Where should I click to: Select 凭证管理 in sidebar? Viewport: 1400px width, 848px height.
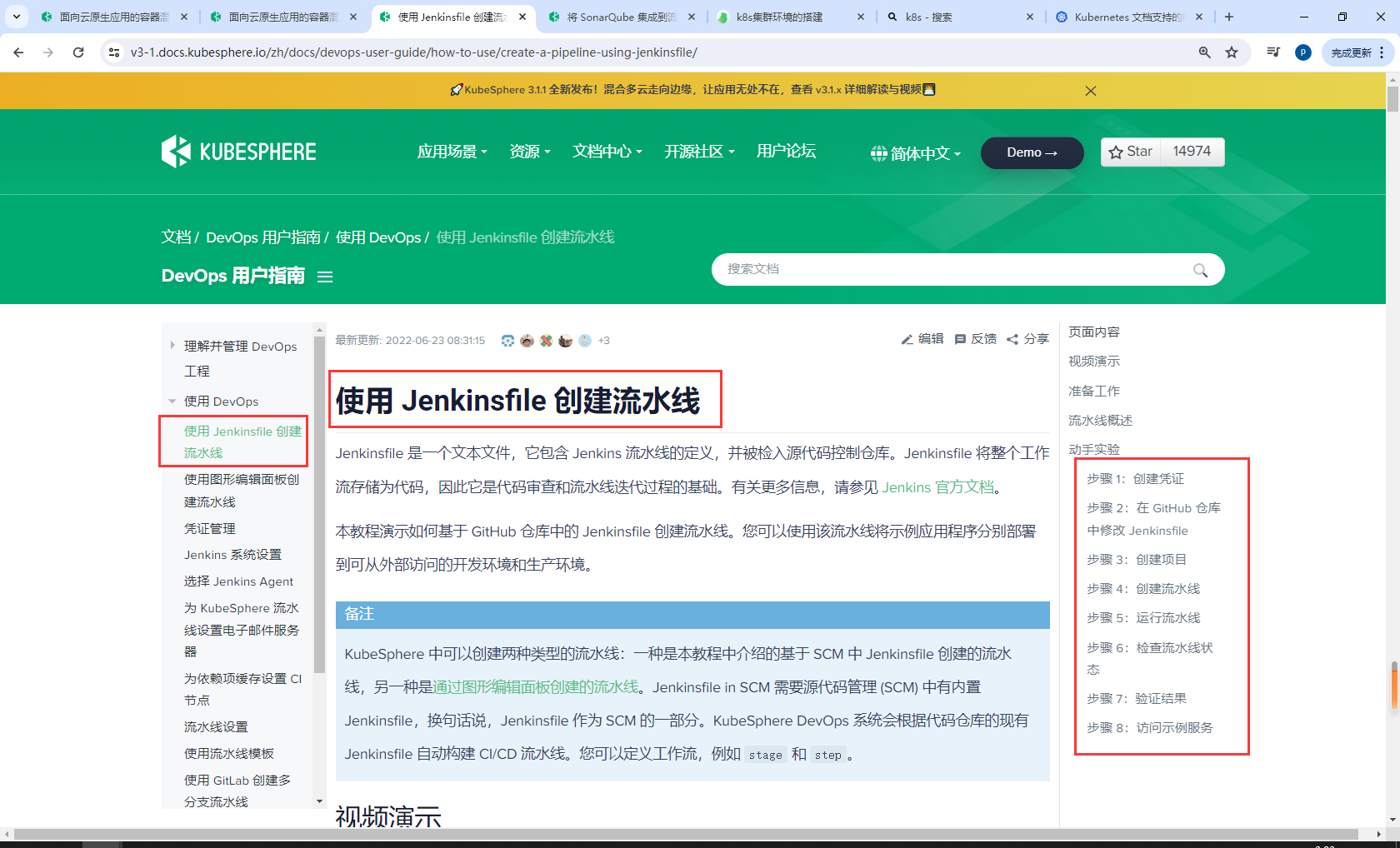[210, 529]
